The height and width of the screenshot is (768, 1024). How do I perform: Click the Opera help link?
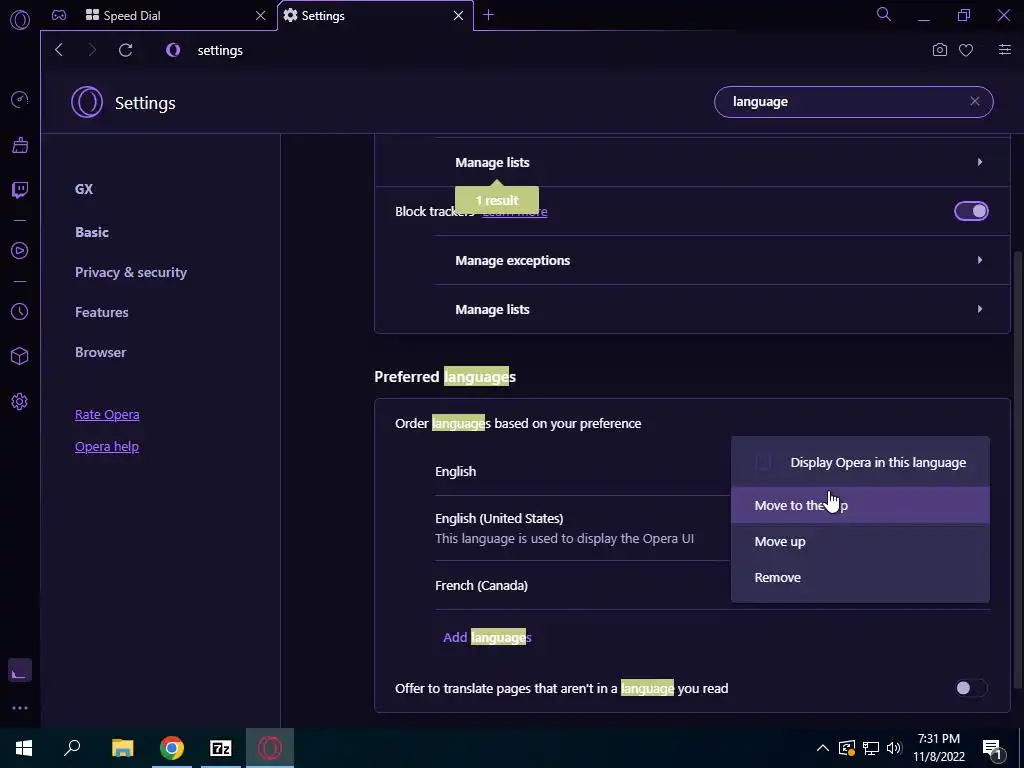pyautogui.click(x=106, y=447)
